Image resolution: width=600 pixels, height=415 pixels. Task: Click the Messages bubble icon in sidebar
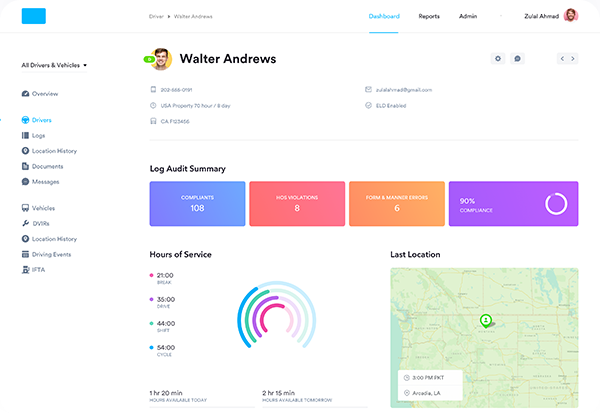coord(24,182)
